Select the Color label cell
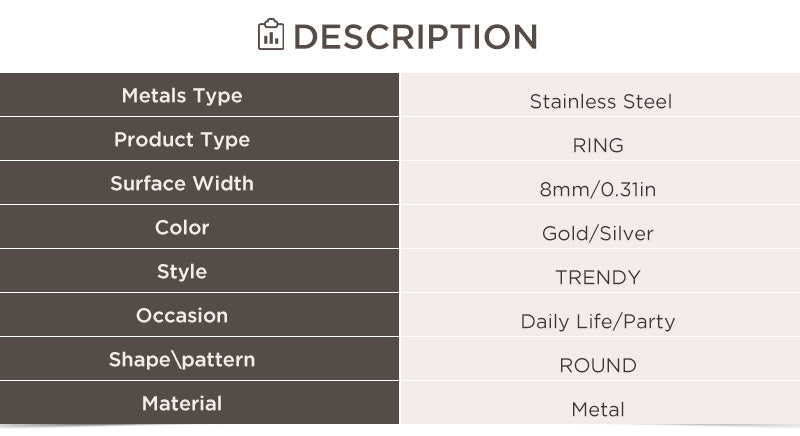Image resolution: width=800 pixels, height=436 pixels. (199, 227)
